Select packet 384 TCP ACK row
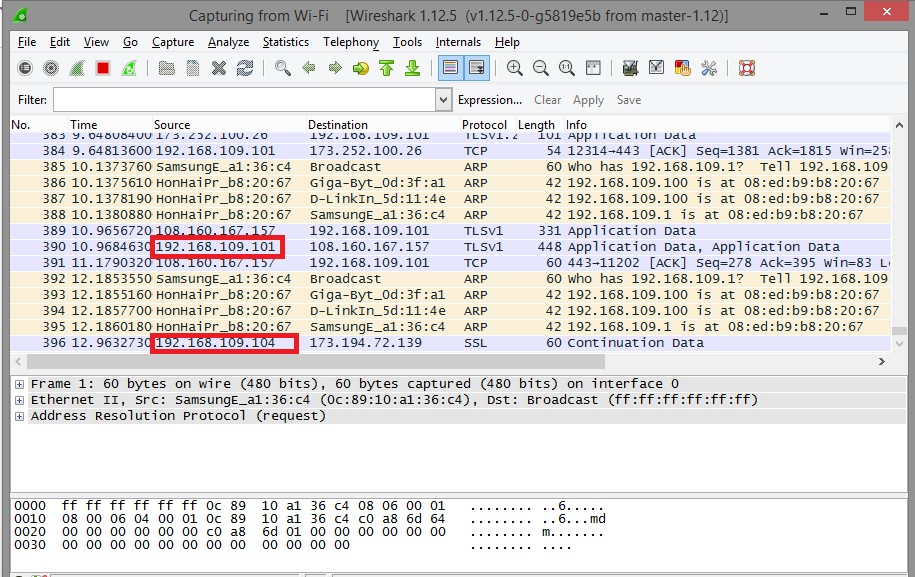This screenshot has width=915, height=577. tap(450, 151)
